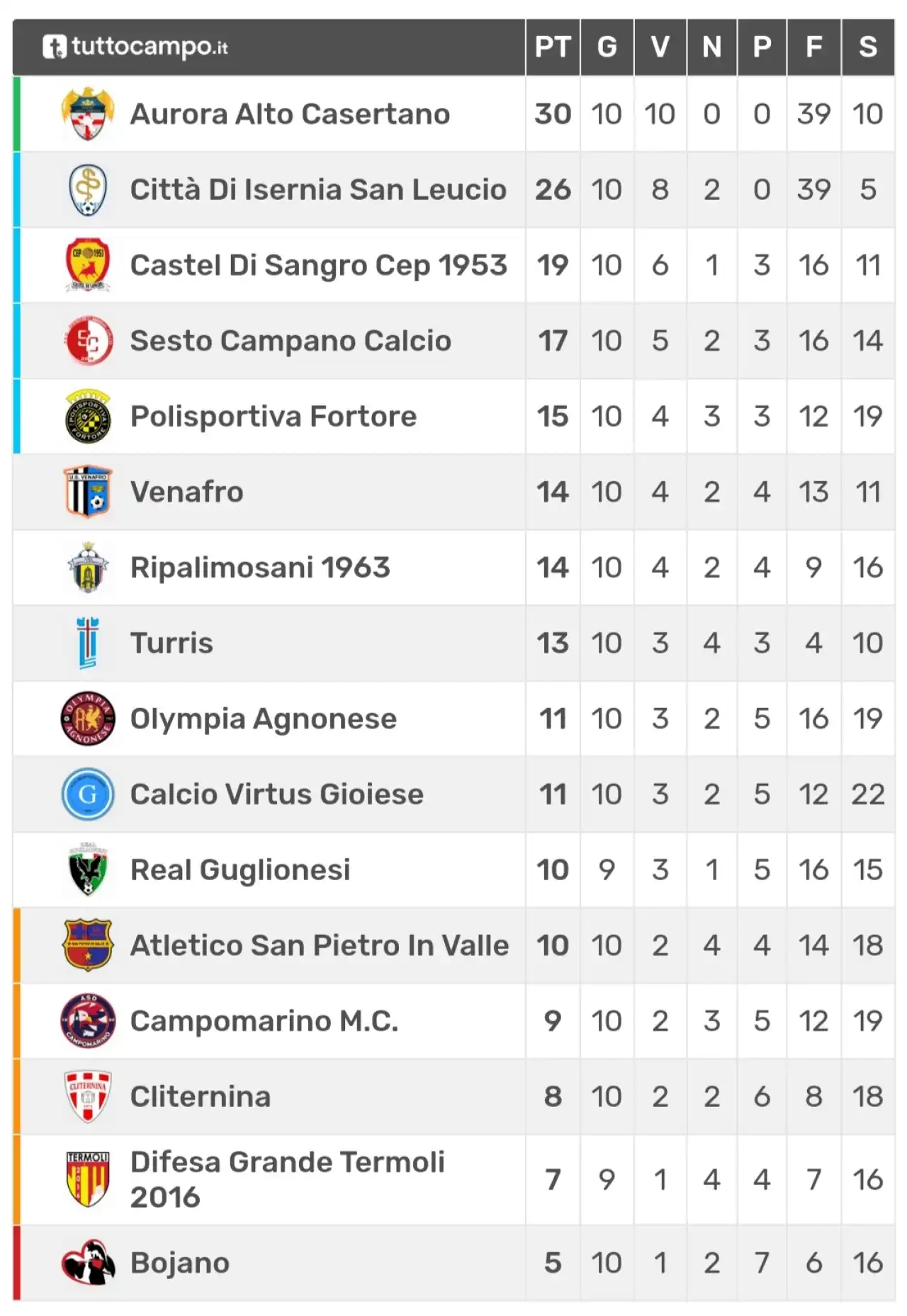This screenshot has width=907, height=1316.
Task: Open Ripalimosani 1963 team name link
Action: click(x=260, y=568)
